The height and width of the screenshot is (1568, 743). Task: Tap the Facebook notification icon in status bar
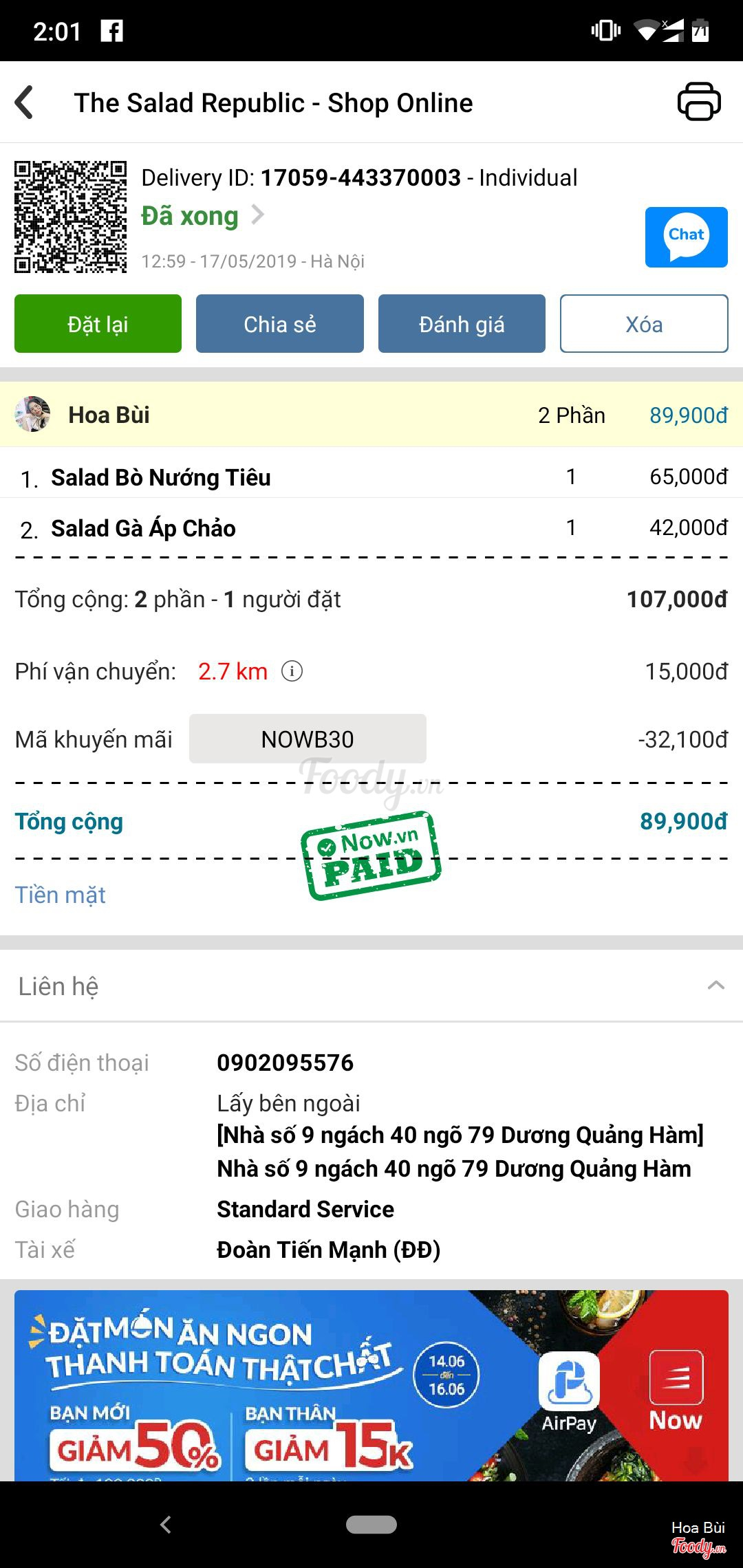[111, 31]
